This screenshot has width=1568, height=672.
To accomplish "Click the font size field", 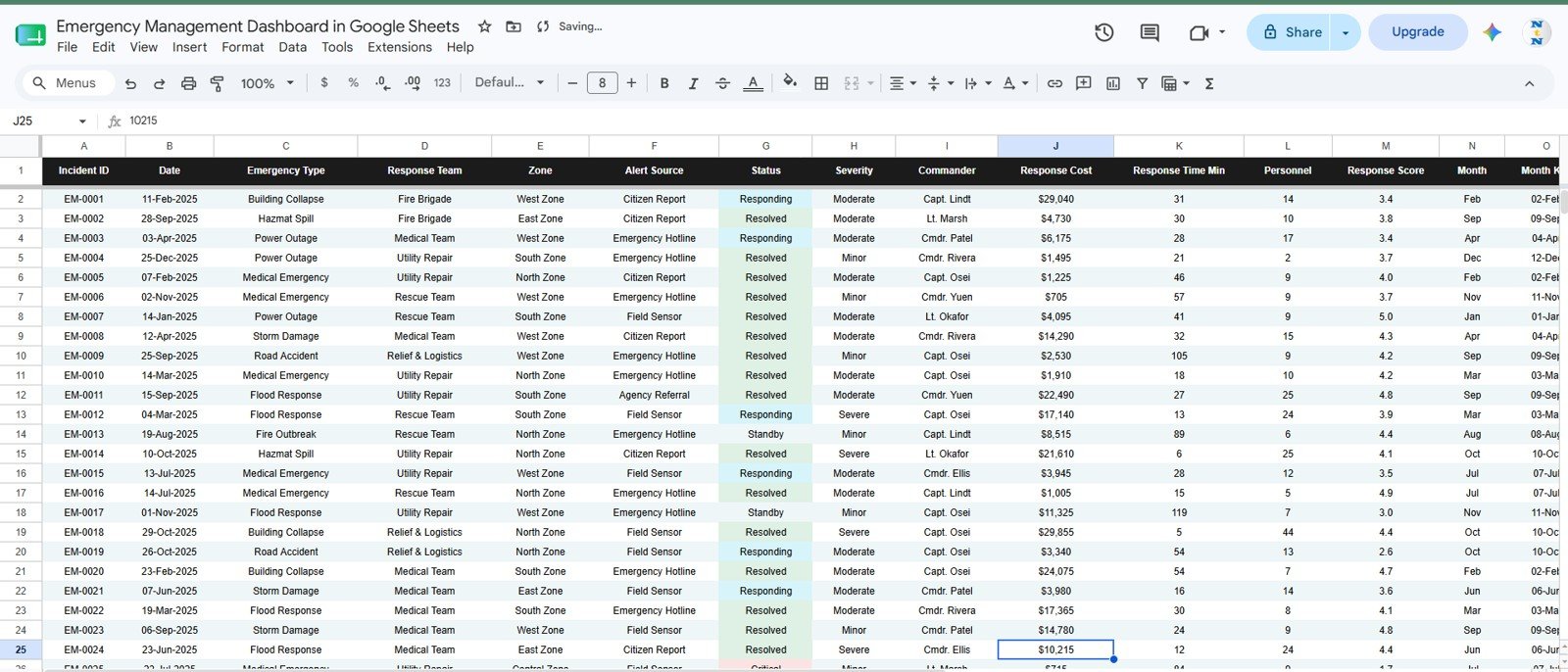I will 602,83.
